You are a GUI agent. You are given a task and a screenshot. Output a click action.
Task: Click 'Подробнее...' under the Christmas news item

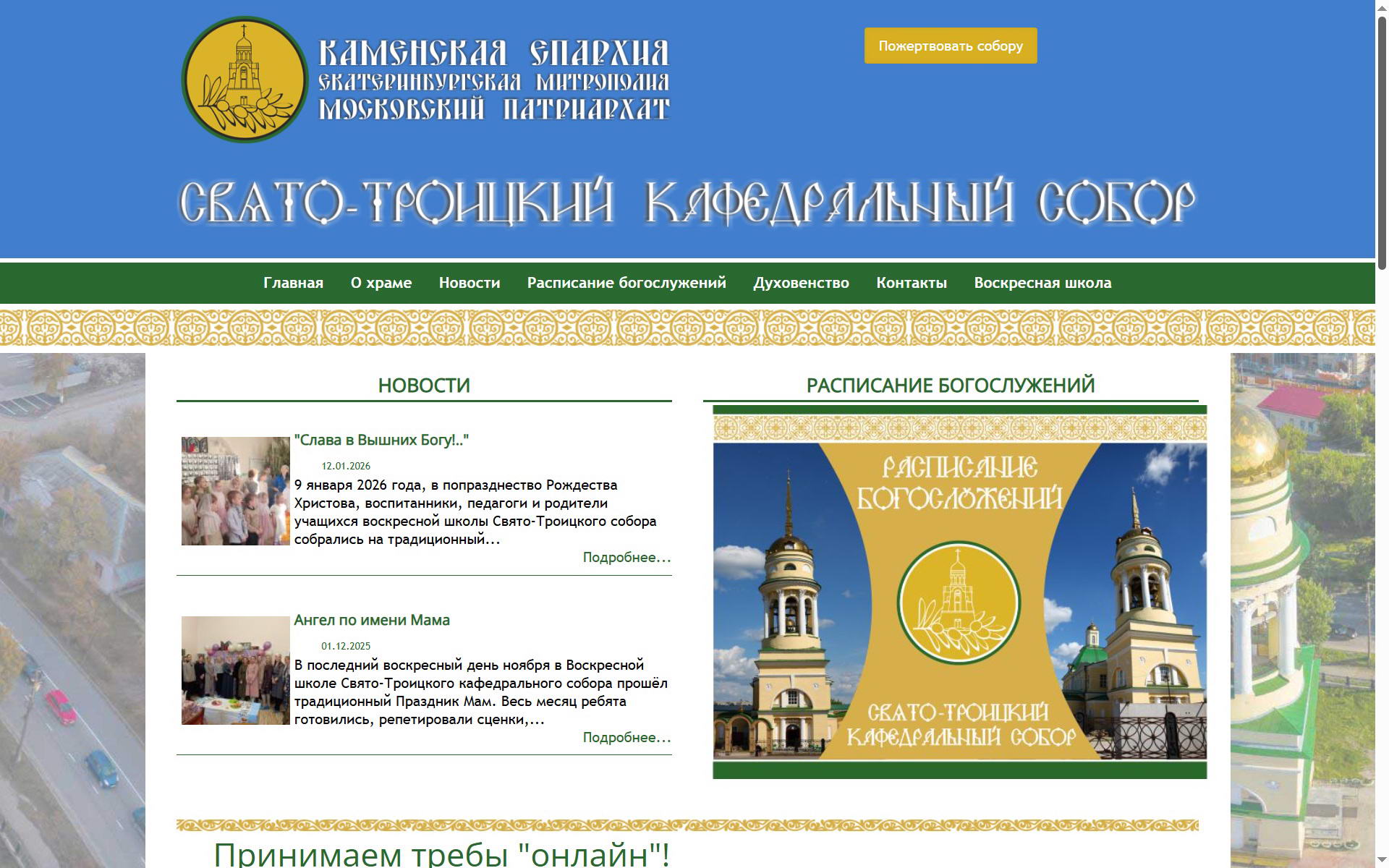(626, 558)
